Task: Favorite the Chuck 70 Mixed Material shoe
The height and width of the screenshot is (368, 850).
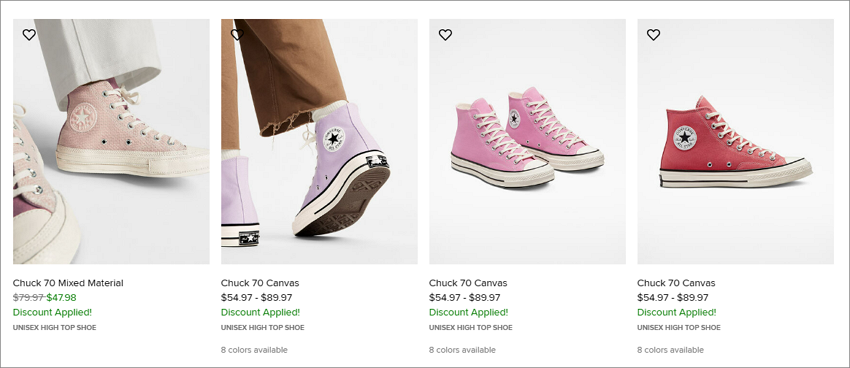Action: pyautogui.click(x=29, y=35)
